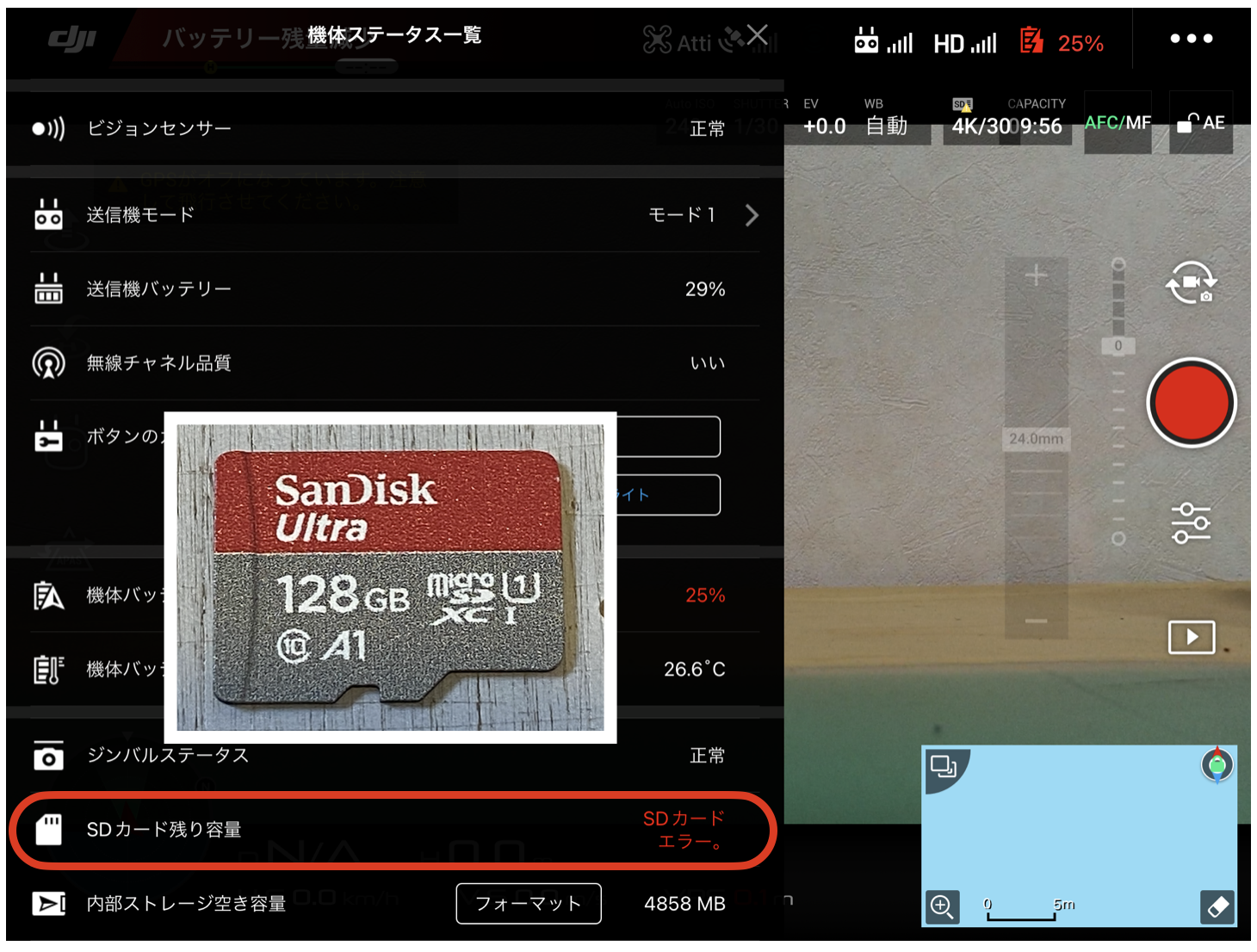Viewport: 1257px width, 952px height.
Task: Open camera parameter settings sliders icon
Action: click(x=1191, y=522)
